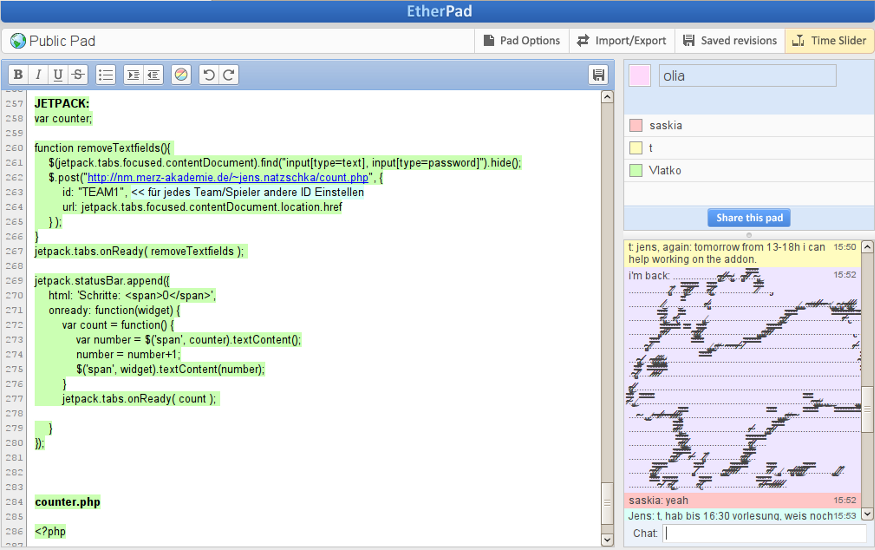The image size is (875, 550).
Task: Click user t's yellow color swatch
Action: click(636, 148)
